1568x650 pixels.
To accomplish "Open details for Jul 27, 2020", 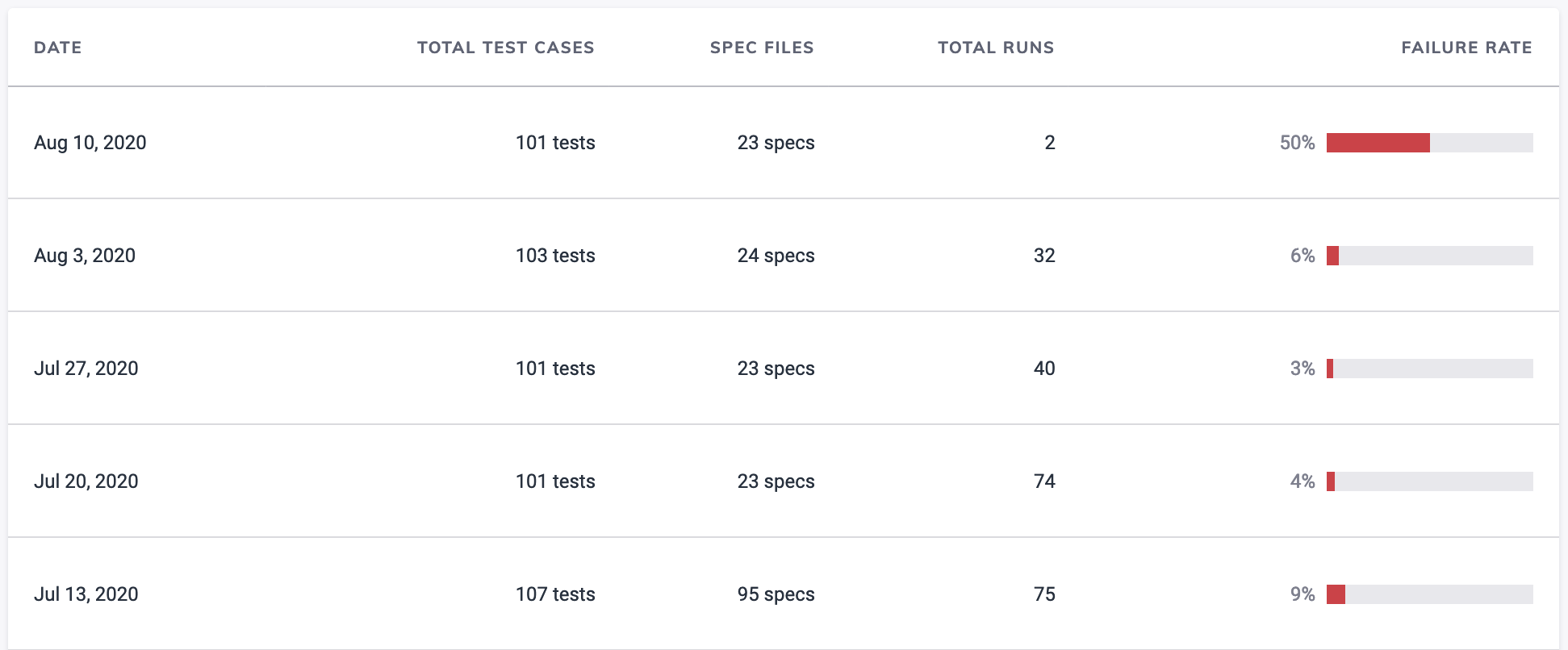I will click(x=86, y=369).
